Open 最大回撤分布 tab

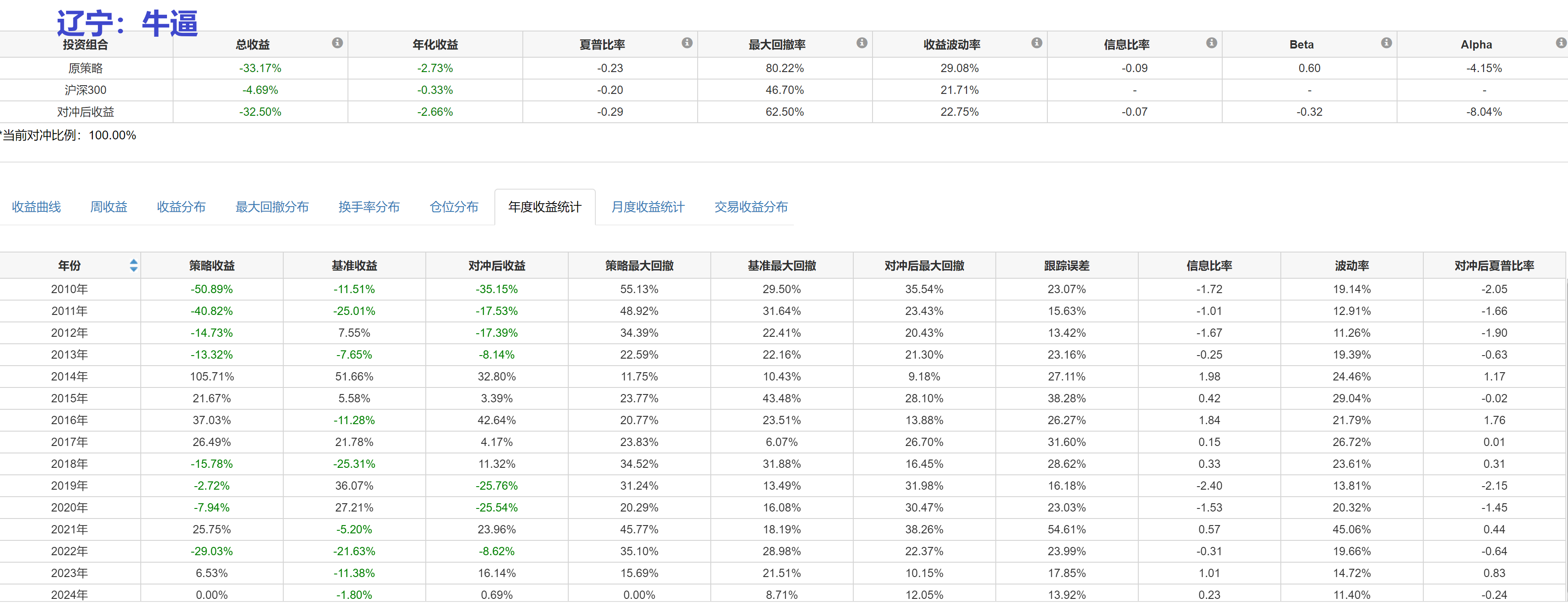pyautogui.click(x=271, y=207)
